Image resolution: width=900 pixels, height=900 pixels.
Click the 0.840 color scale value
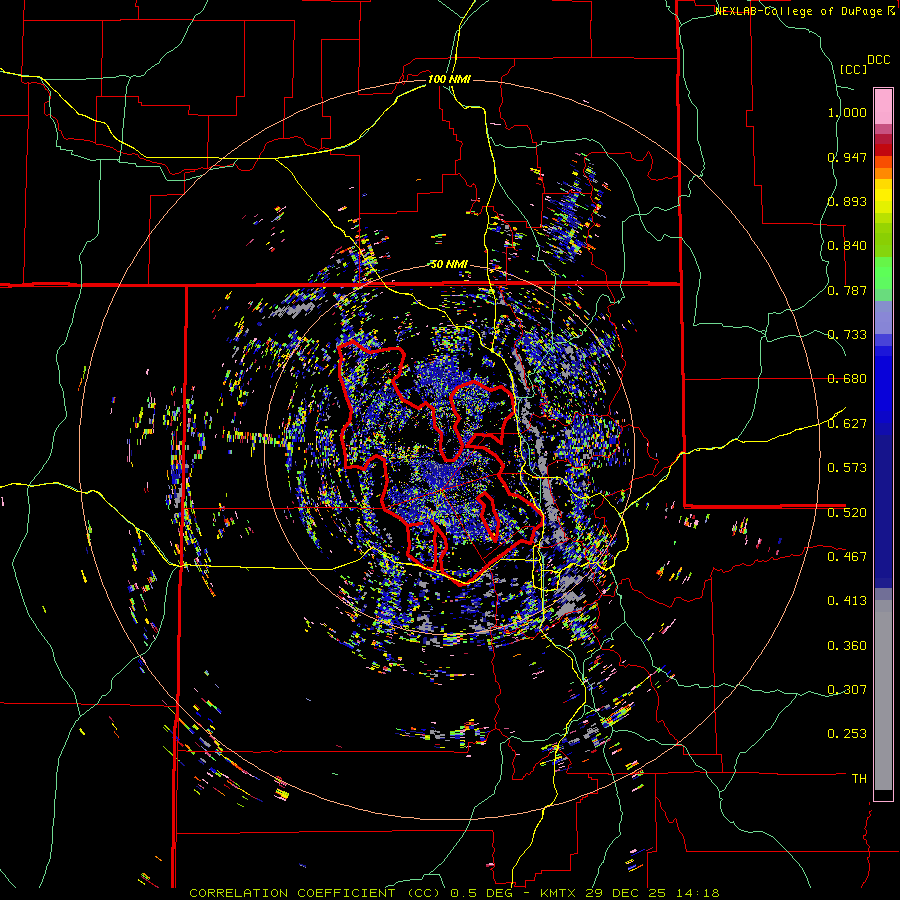click(x=847, y=246)
